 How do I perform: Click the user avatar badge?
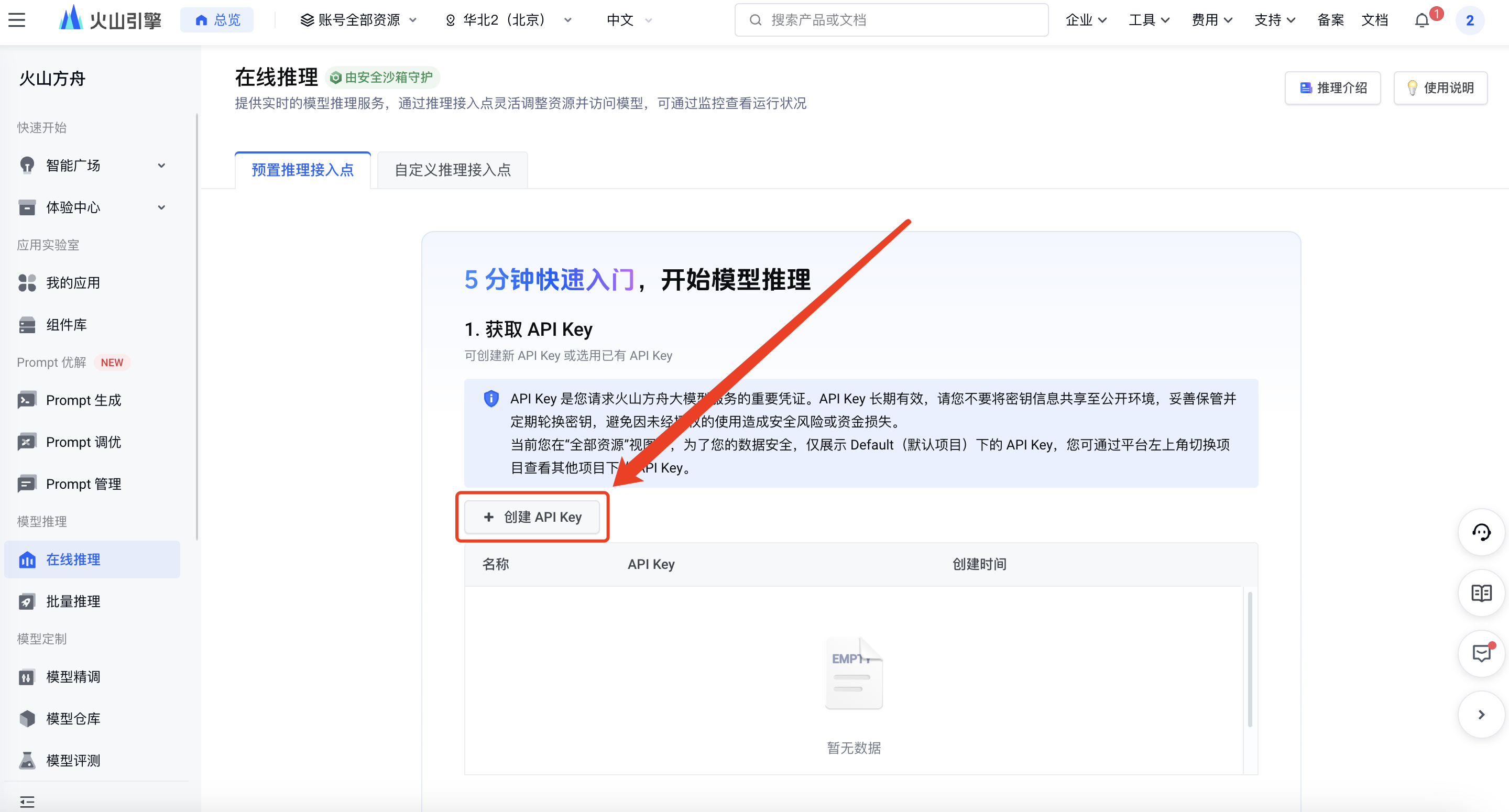click(1469, 20)
